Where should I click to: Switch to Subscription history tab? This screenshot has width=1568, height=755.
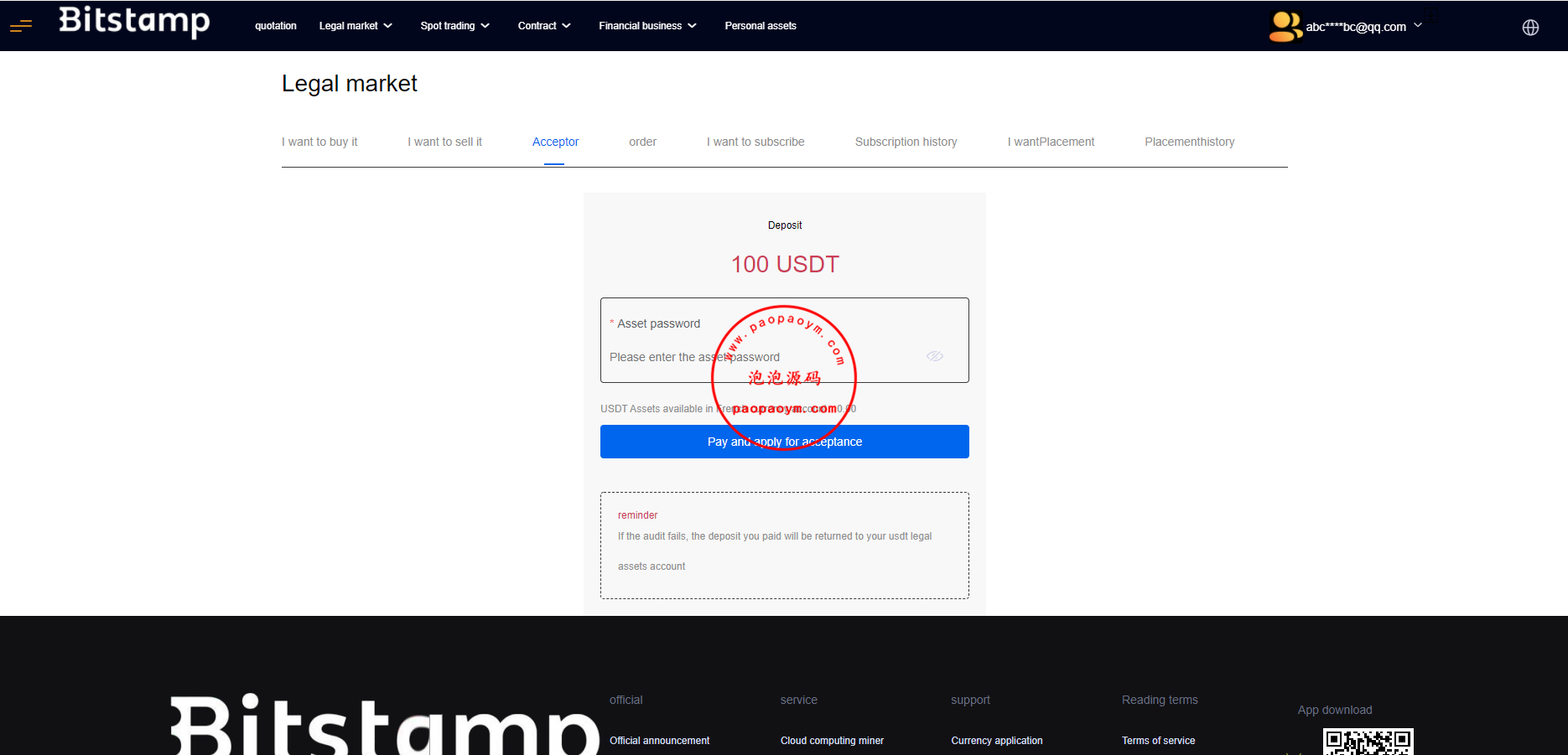coord(906,142)
